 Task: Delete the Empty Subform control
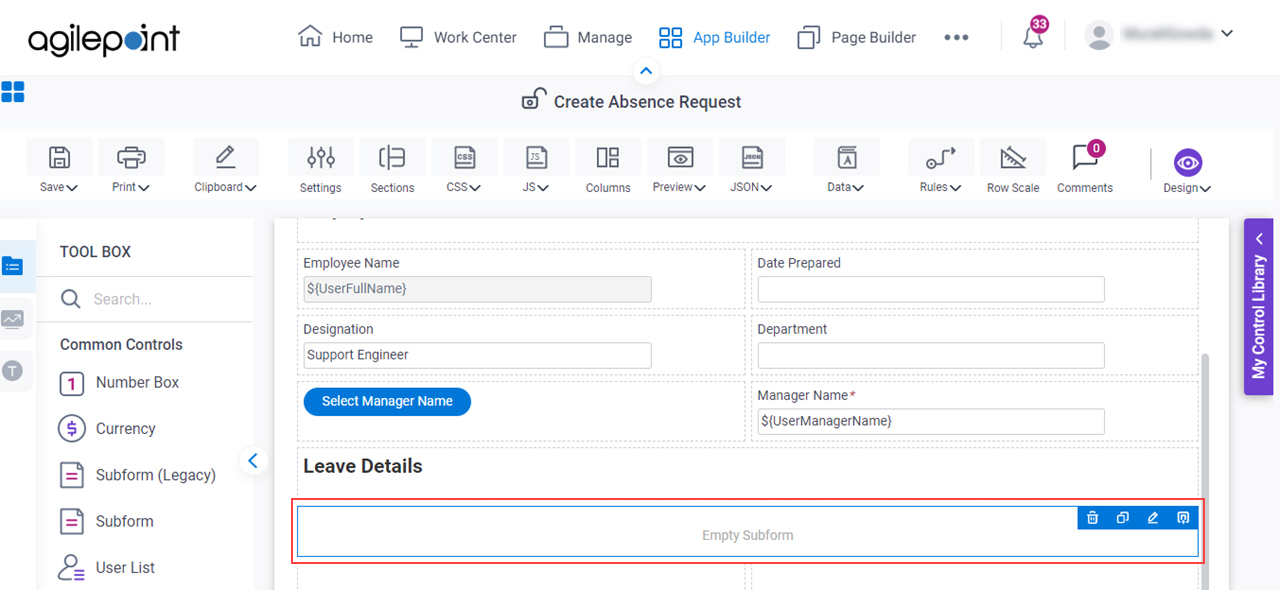coord(1093,518)
